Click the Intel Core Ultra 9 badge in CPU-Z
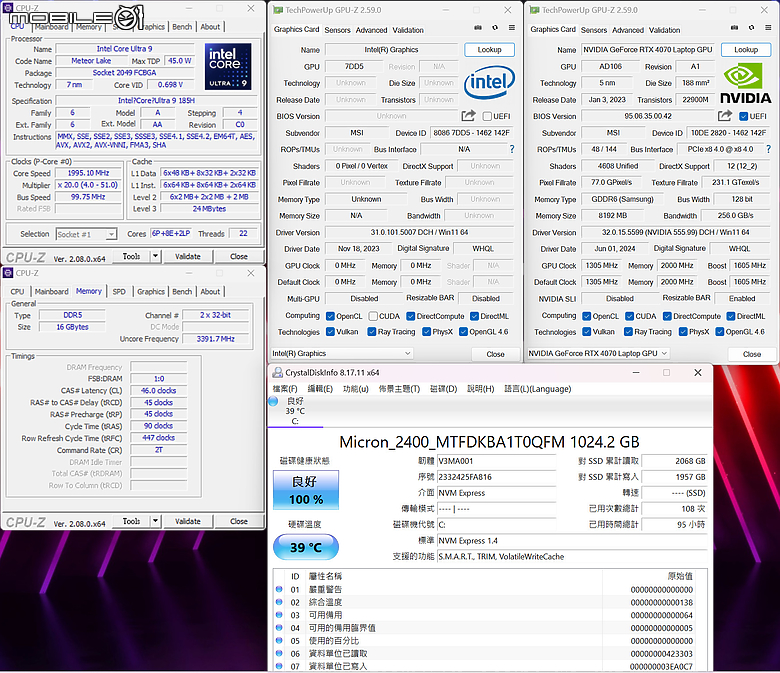The height and width of the screenshot is (673, 780). [x=228, y=66]
